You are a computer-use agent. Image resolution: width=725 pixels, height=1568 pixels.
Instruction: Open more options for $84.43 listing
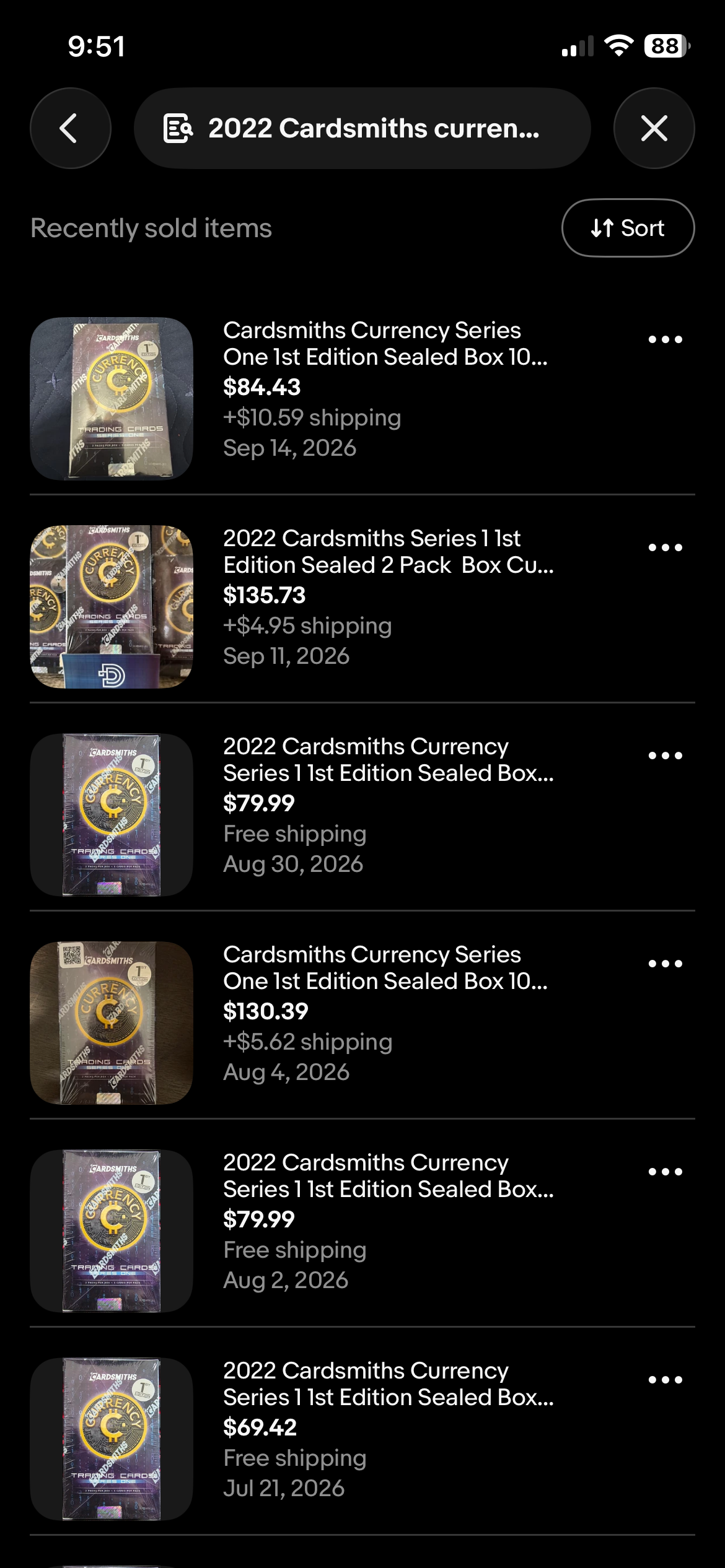[x=666, y=339]
